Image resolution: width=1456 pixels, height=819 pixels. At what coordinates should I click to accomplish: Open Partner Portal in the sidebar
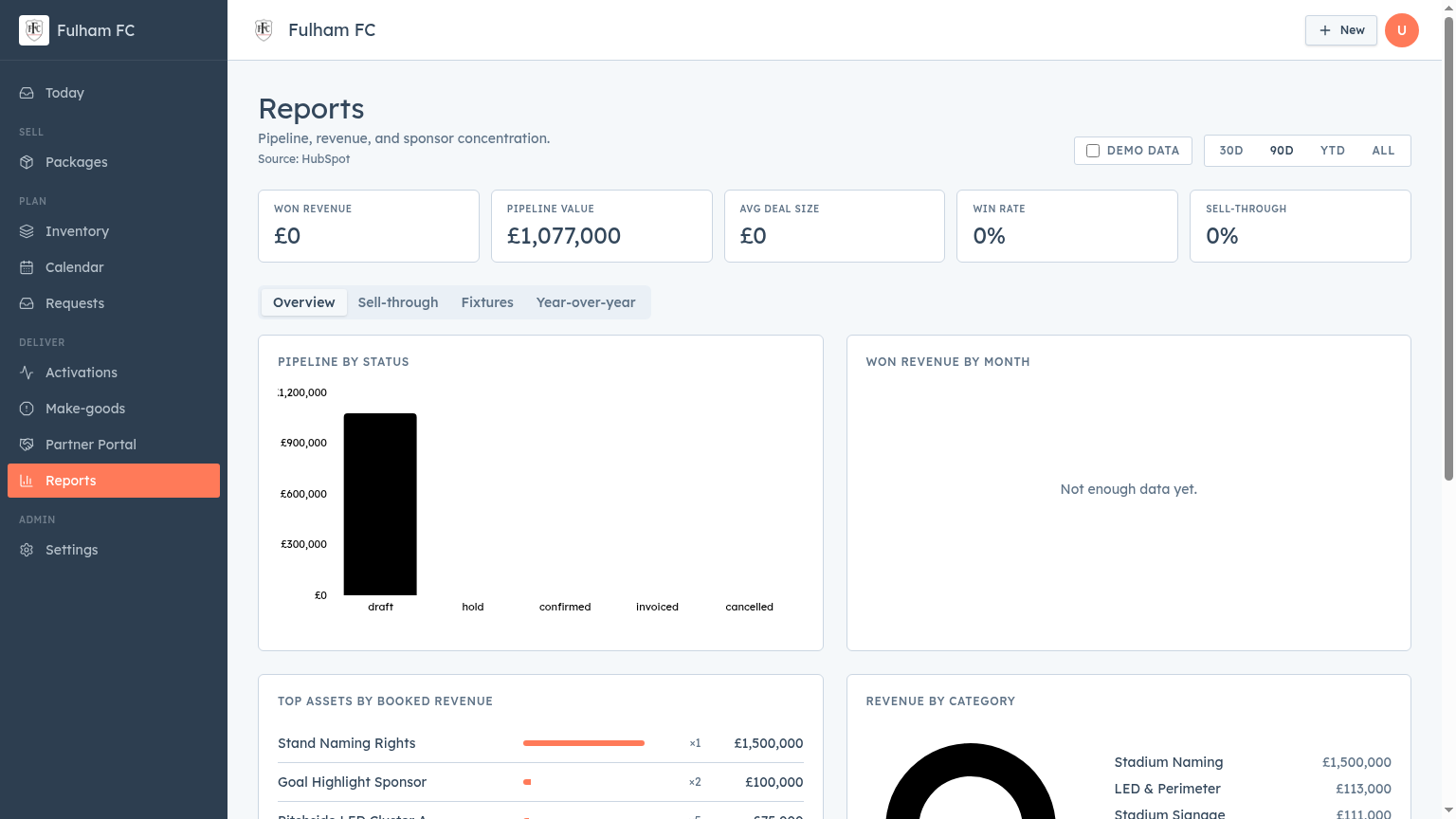pos(114,445)
